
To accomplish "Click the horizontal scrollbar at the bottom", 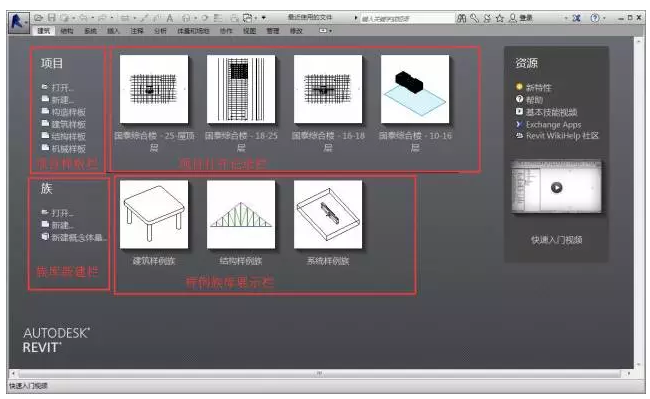I will (x=319, y=373).
